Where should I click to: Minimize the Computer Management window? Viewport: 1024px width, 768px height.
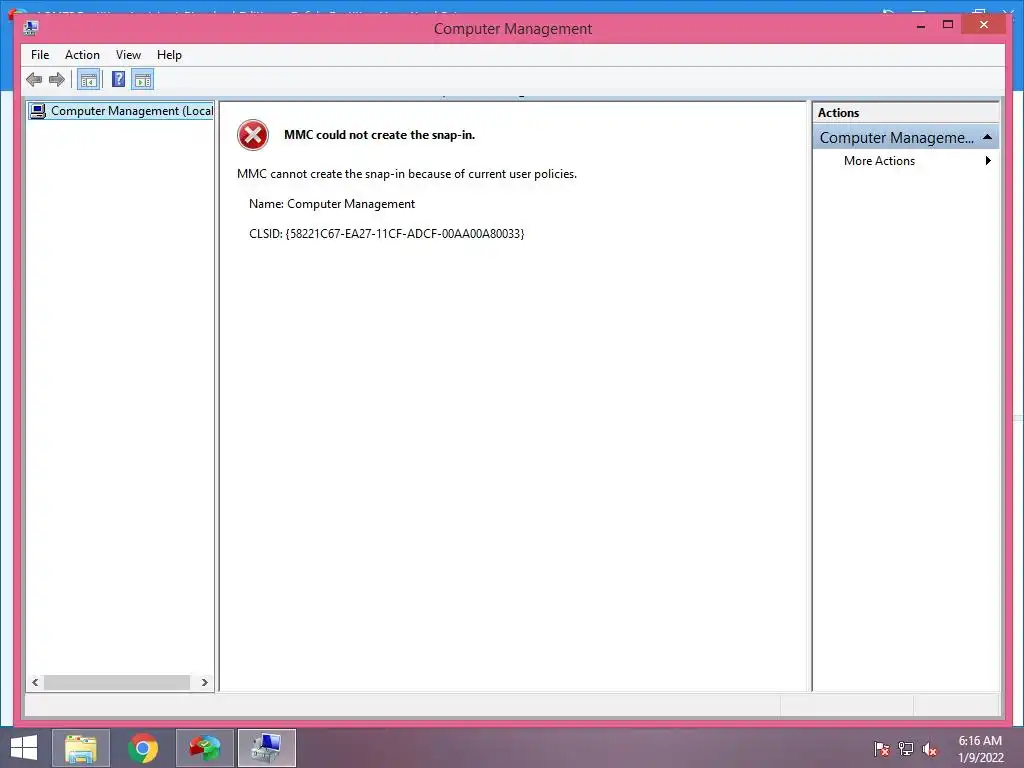(x=921, y=25)
